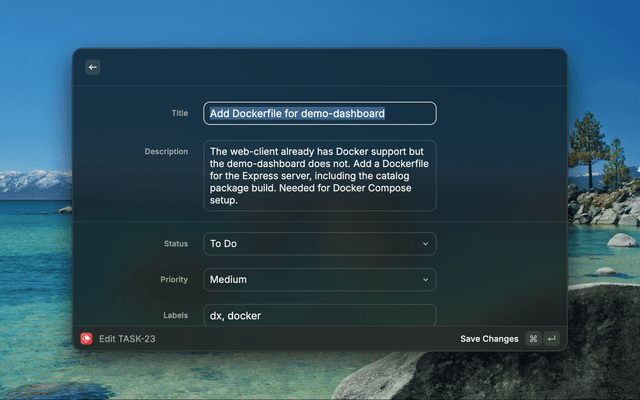Screen dimensions: 640x400
Task: Go back using the arrow button
Action: point(93,67)
